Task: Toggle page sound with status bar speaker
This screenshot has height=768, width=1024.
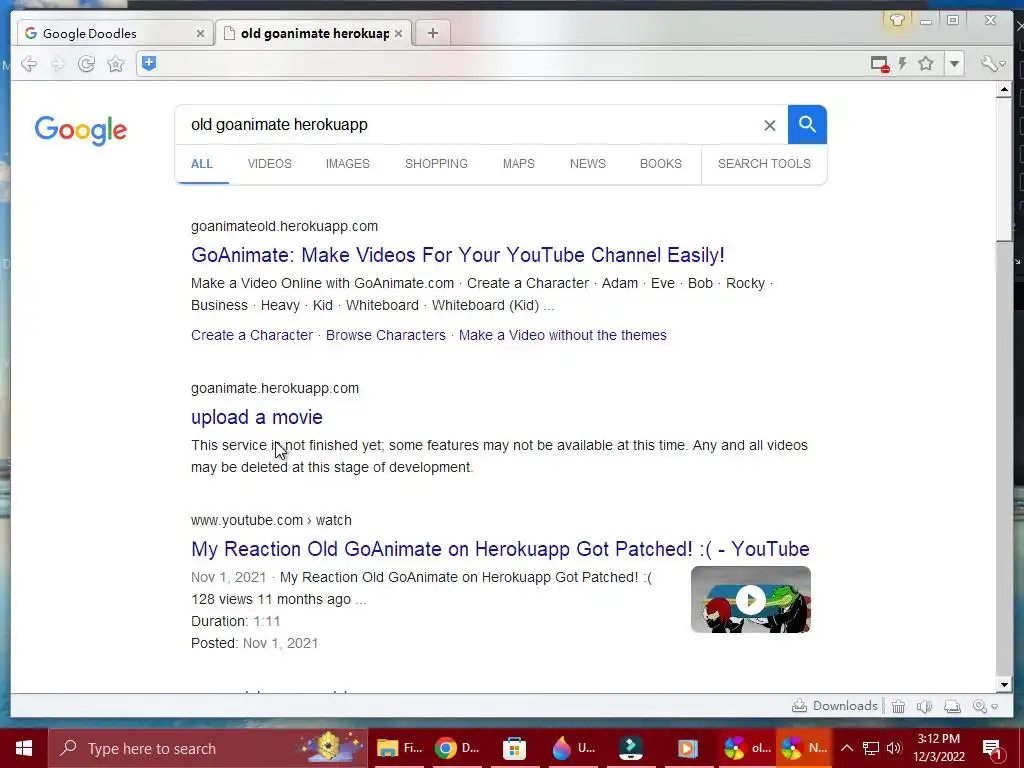Action: [x=924, y=706]
